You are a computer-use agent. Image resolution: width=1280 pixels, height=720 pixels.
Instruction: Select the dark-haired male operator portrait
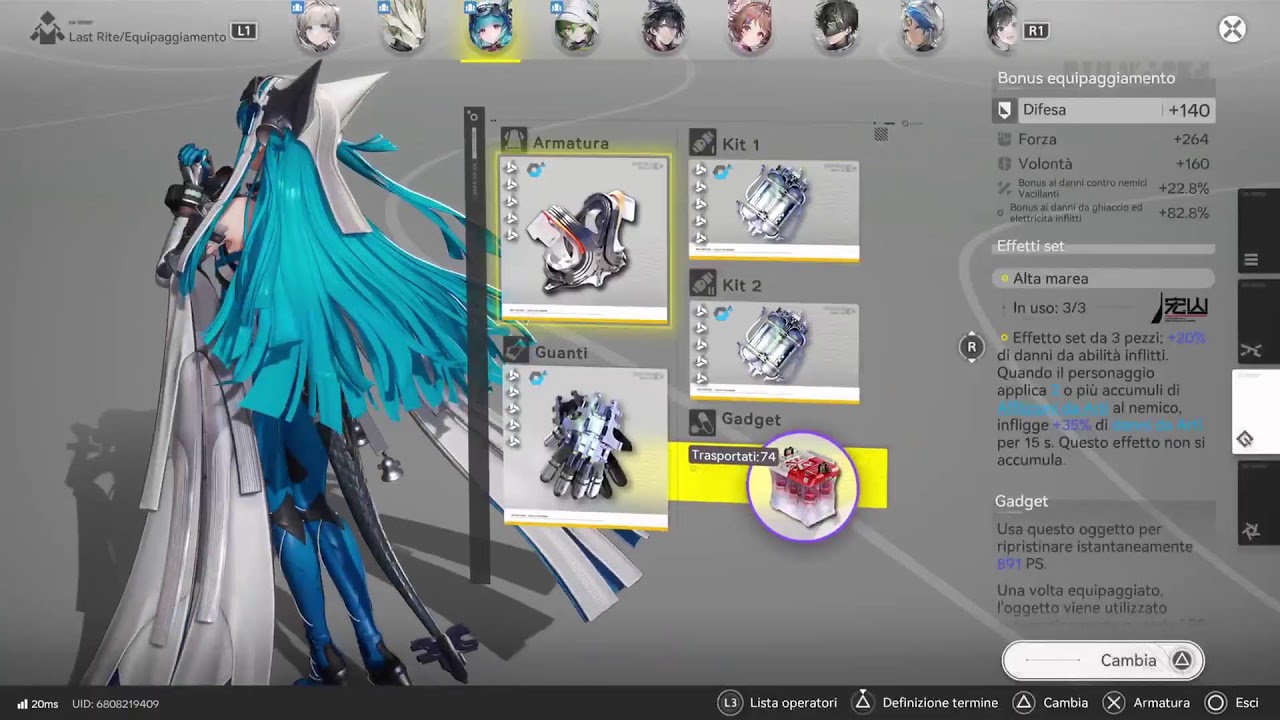[x=663, y=27]
